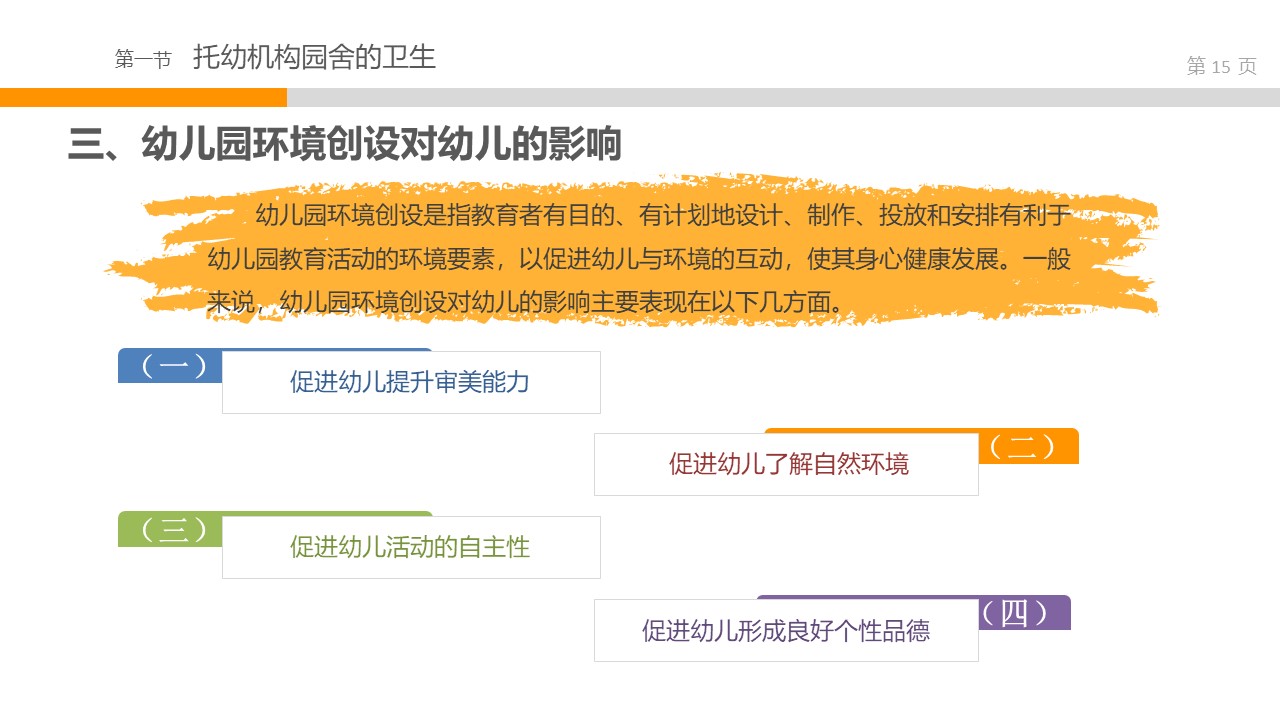Click the '第 15 页' page number
Viewport: 1280px width, 720px height.
1221,67
